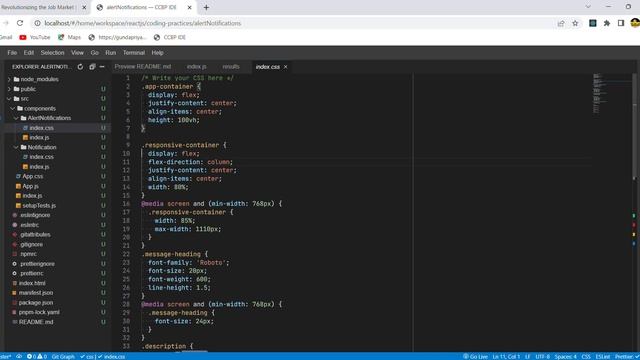Open index.js under AlertNotifications folder
Viewport: 640px width, 360px height.
click(x=39, y=138)
